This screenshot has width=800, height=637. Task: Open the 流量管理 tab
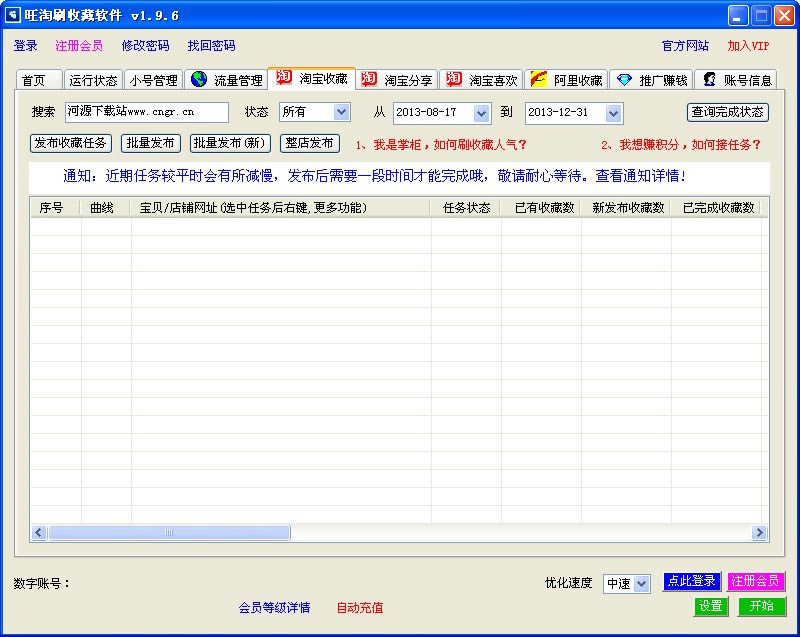(x=227, y=80)
